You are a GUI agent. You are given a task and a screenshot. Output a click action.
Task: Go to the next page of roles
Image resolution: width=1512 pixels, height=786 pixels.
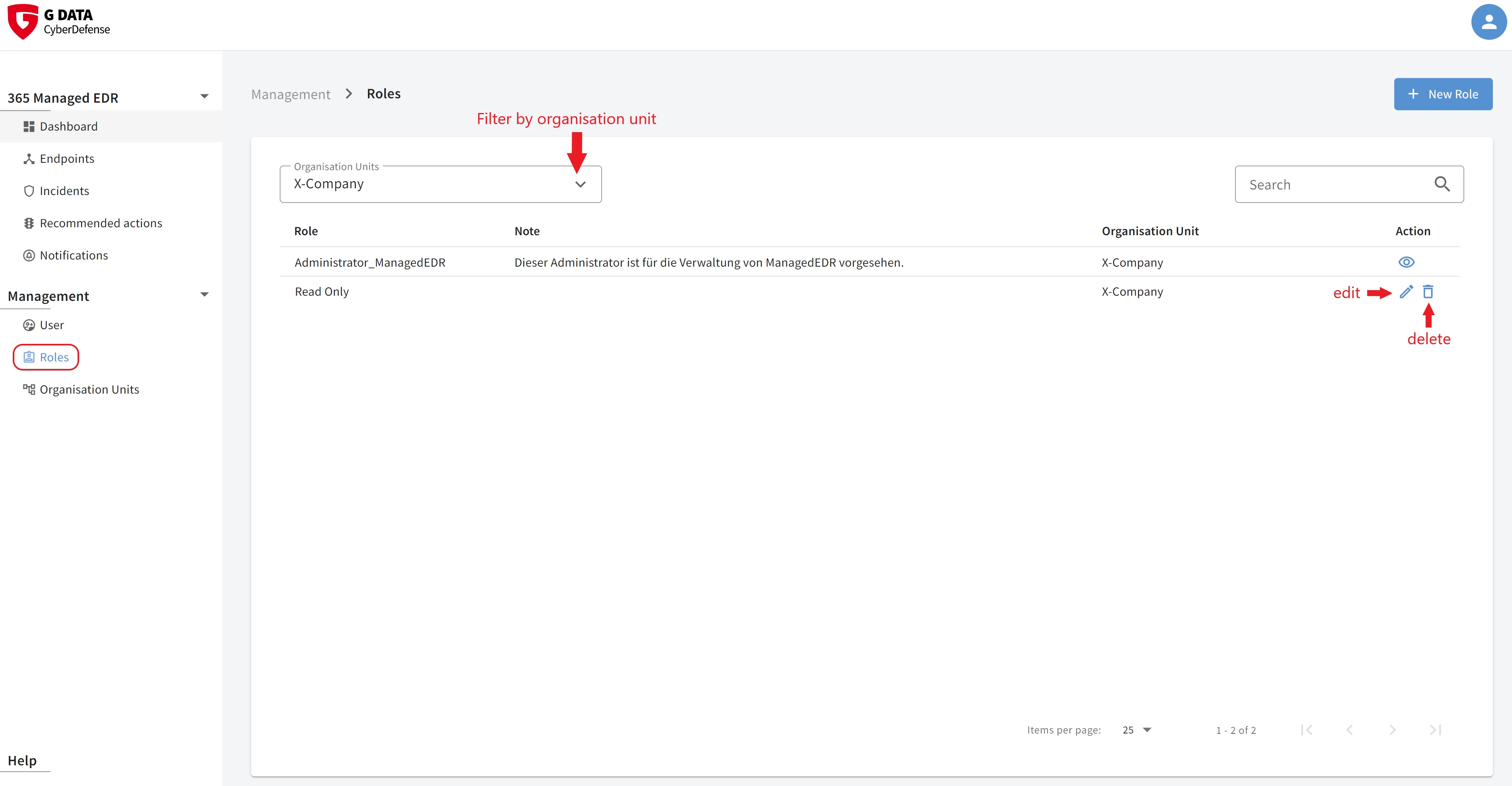click(x=1392, y=729)
